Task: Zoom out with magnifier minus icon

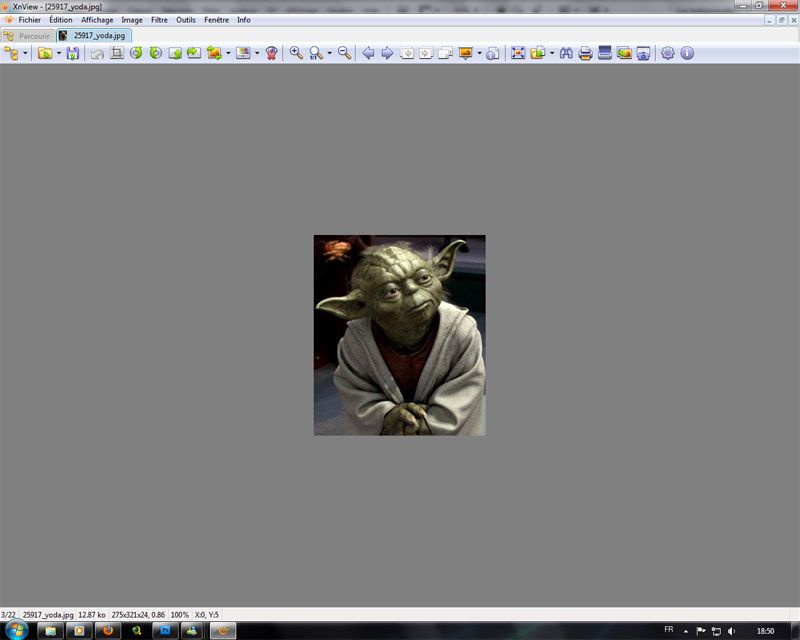Action: point(344,53)
